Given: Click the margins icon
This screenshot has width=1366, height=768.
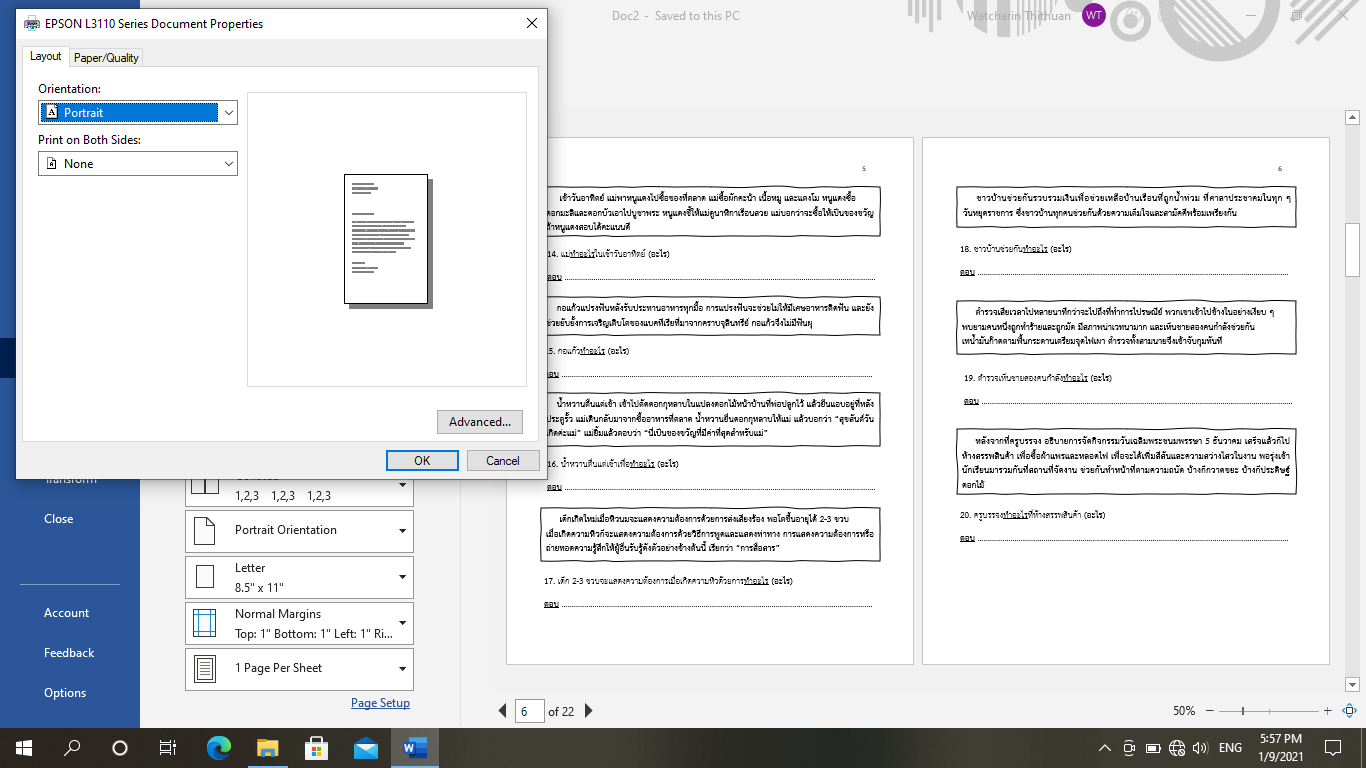Looking at the screenshot, I should tap(204, 623).
